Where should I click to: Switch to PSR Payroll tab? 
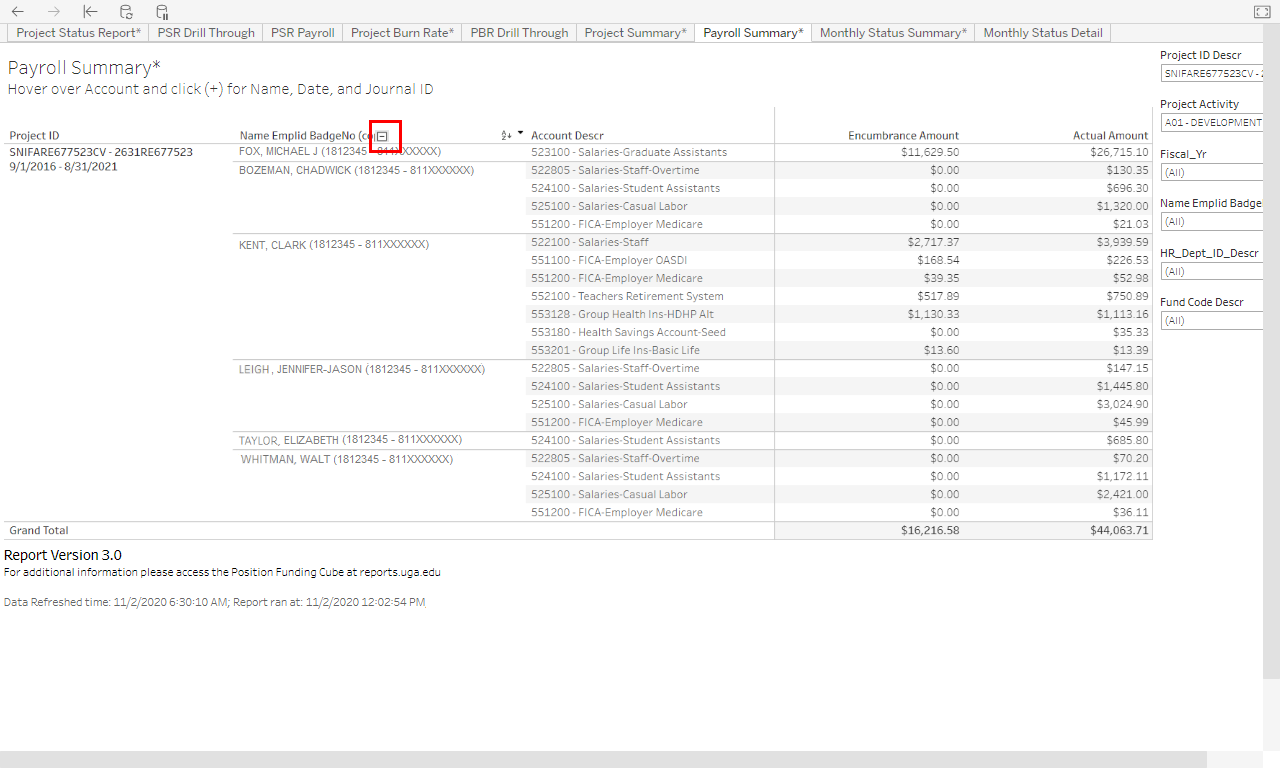coord(303,33)
